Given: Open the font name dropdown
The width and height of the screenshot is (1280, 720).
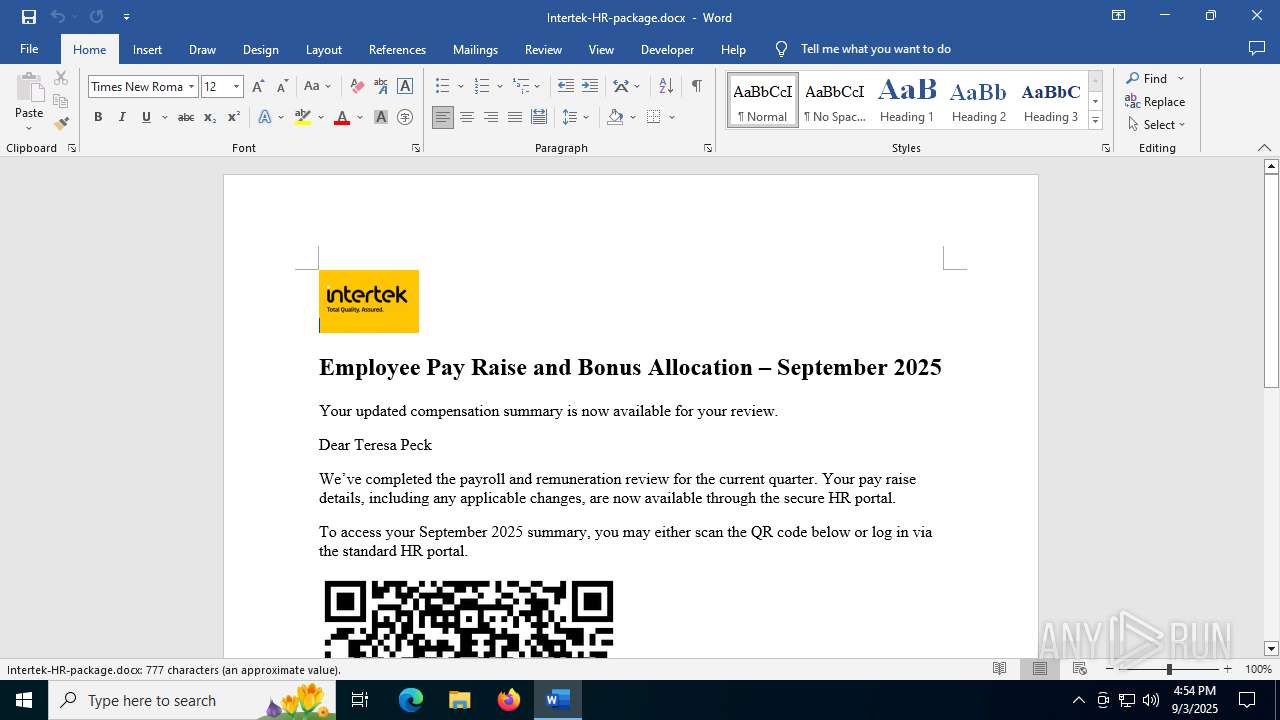Looking at the screenshot, I should pyautogui.click(x=191, y=87).
